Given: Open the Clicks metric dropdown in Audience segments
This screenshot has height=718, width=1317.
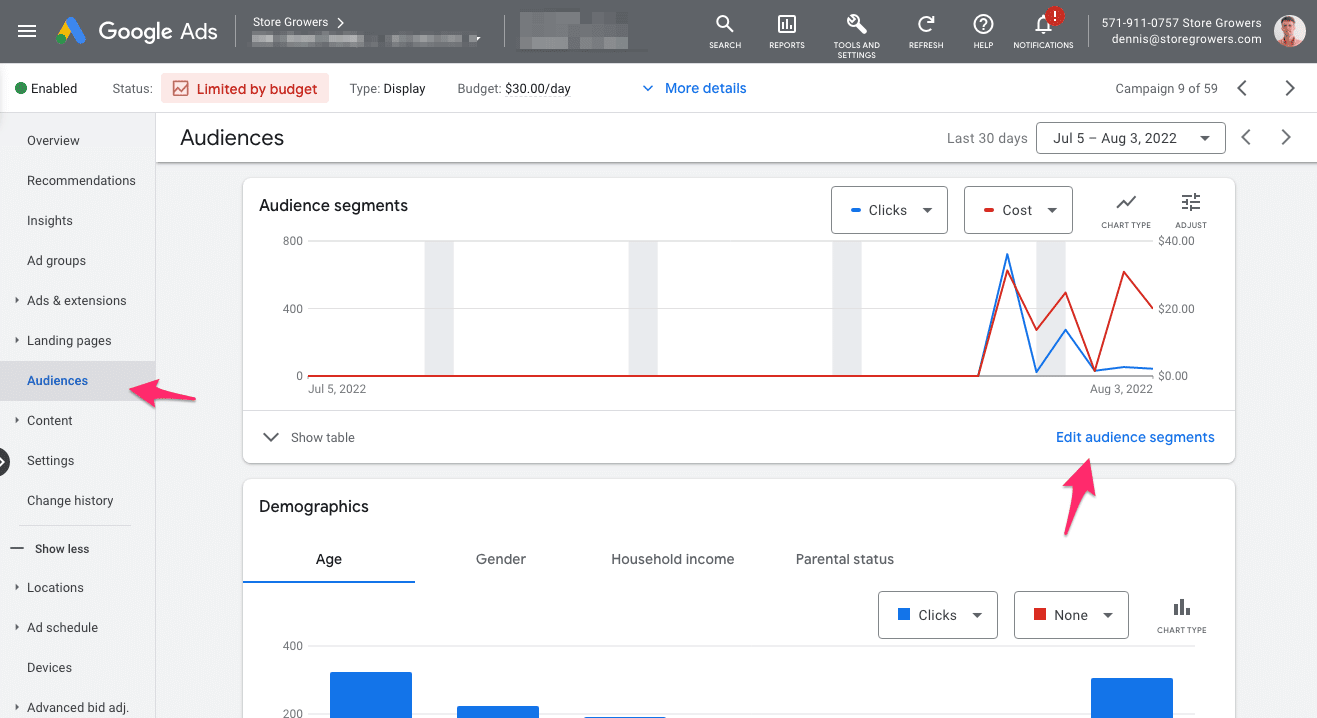Looking at the screenshot, I should [889, 210].
